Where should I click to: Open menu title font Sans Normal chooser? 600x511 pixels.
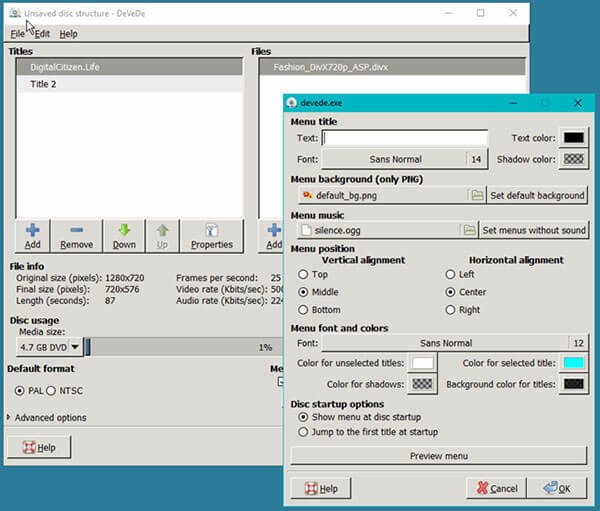(395, 159)
